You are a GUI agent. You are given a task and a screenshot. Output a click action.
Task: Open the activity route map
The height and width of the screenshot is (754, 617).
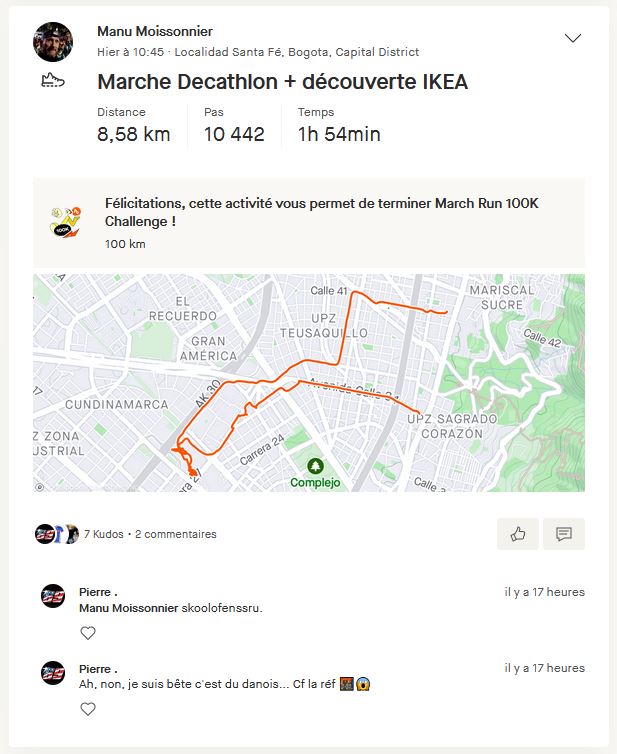[309, 383]
